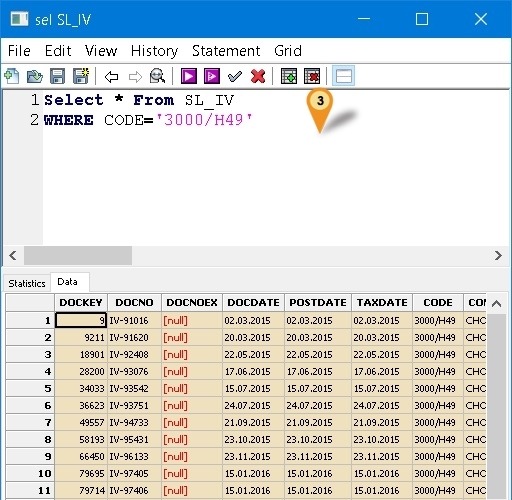512x500 pixels.
Task: Open the Edit menu
Action: tap(58, 51)
